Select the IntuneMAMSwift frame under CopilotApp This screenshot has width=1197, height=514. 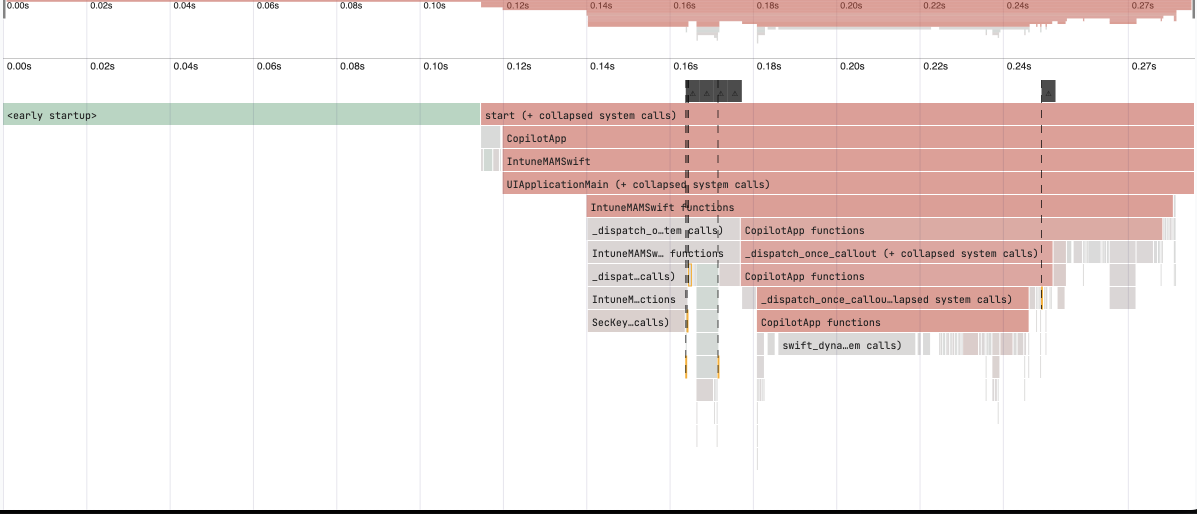[x=847, y=161]
